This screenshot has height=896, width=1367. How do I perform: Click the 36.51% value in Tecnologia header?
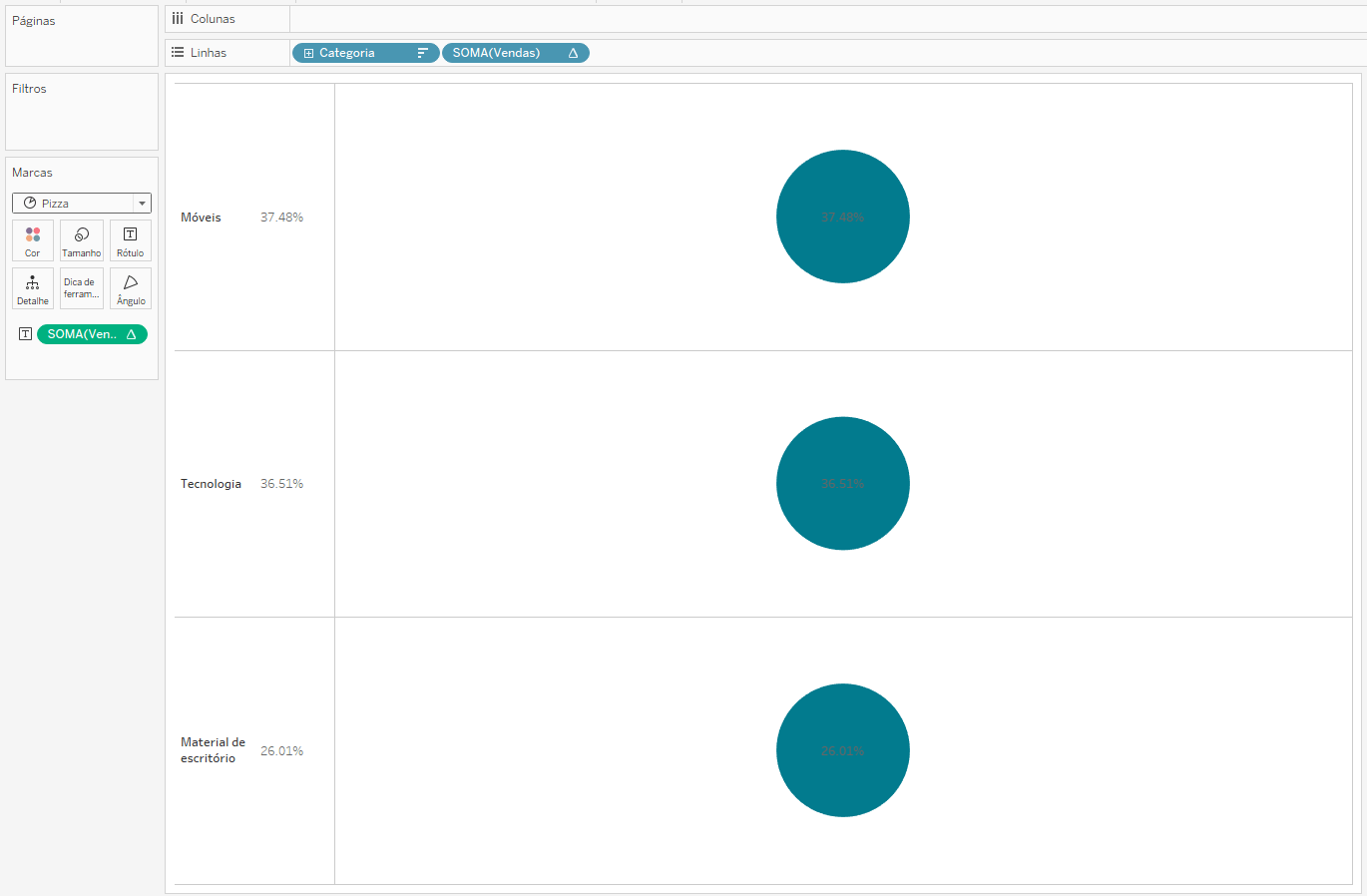pos(281,484)
